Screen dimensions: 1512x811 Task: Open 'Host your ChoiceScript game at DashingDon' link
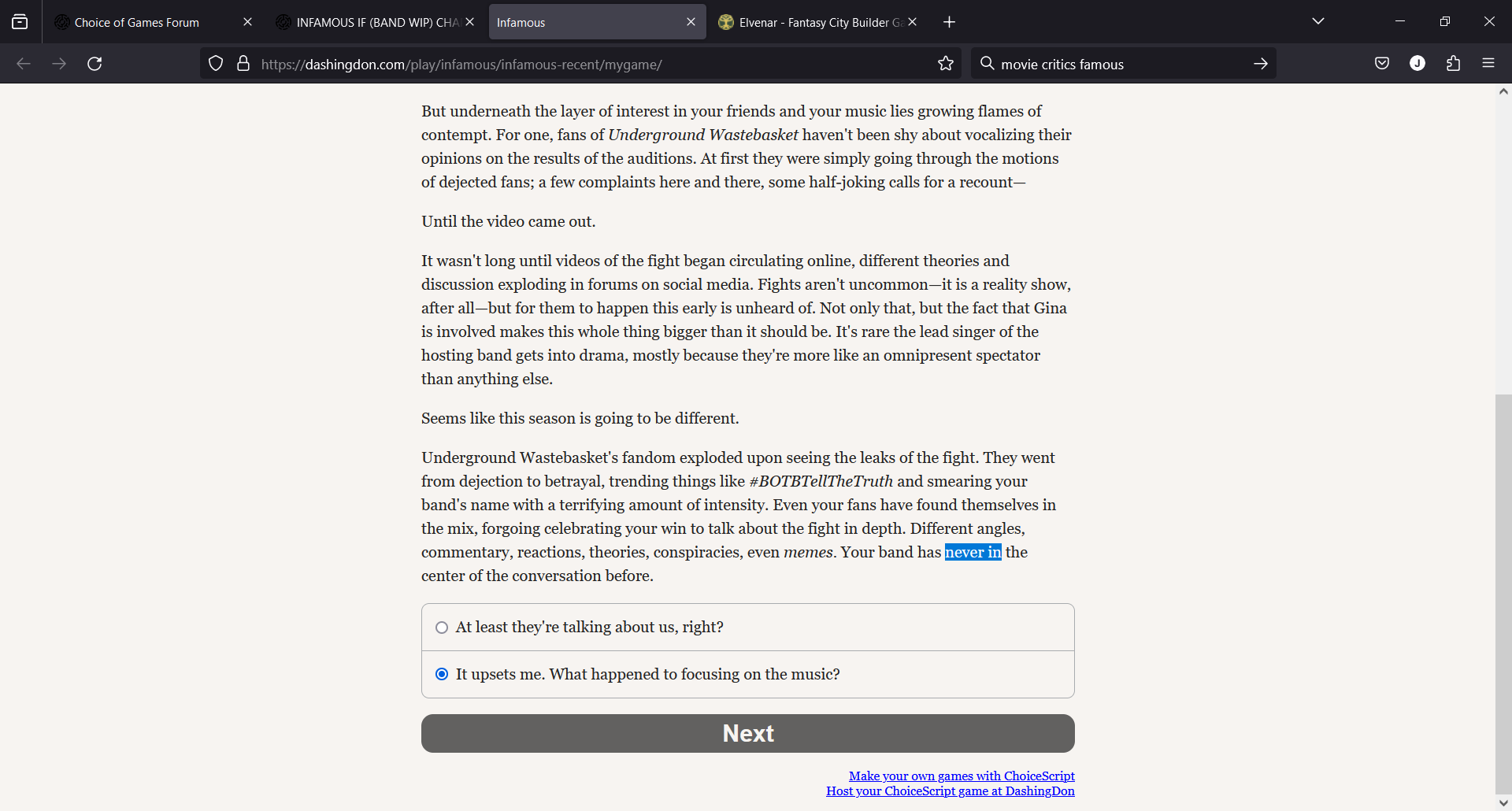(951, 791)
